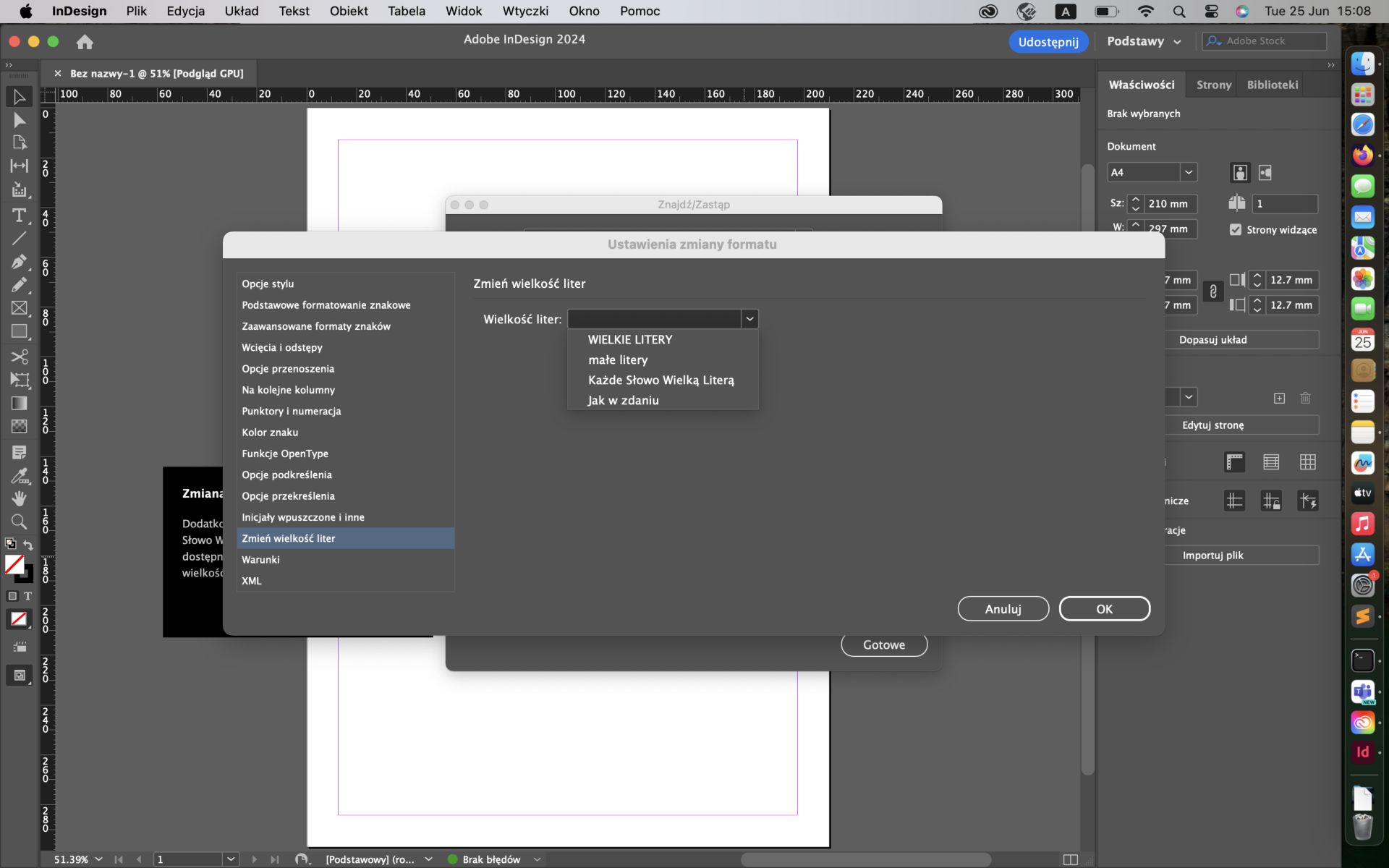Select the Scissors tool

(x=20, y=356)
